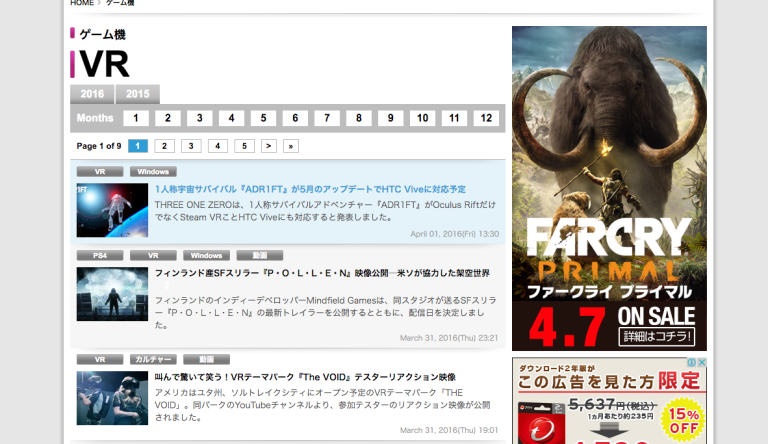This screenshot has height=444, width=768.
Task: Click 詳細はコチラ! button on Far Cry ad
Action: click(x=657, y=336)
